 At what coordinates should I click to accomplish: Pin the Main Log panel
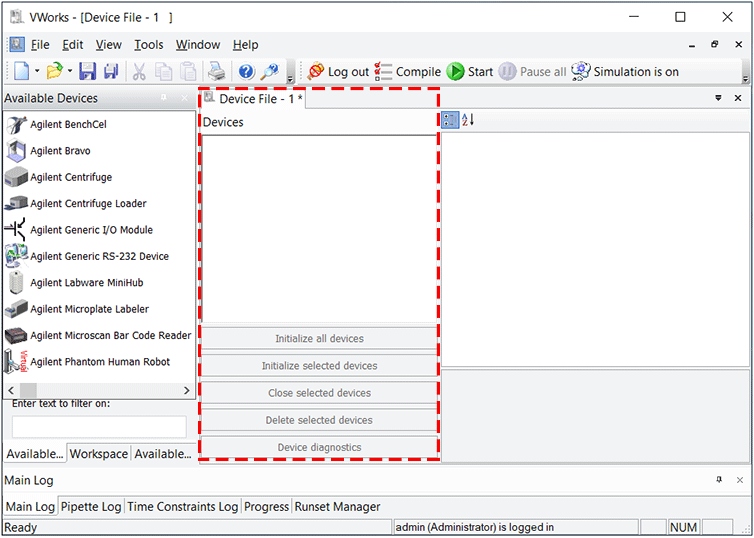719,480
